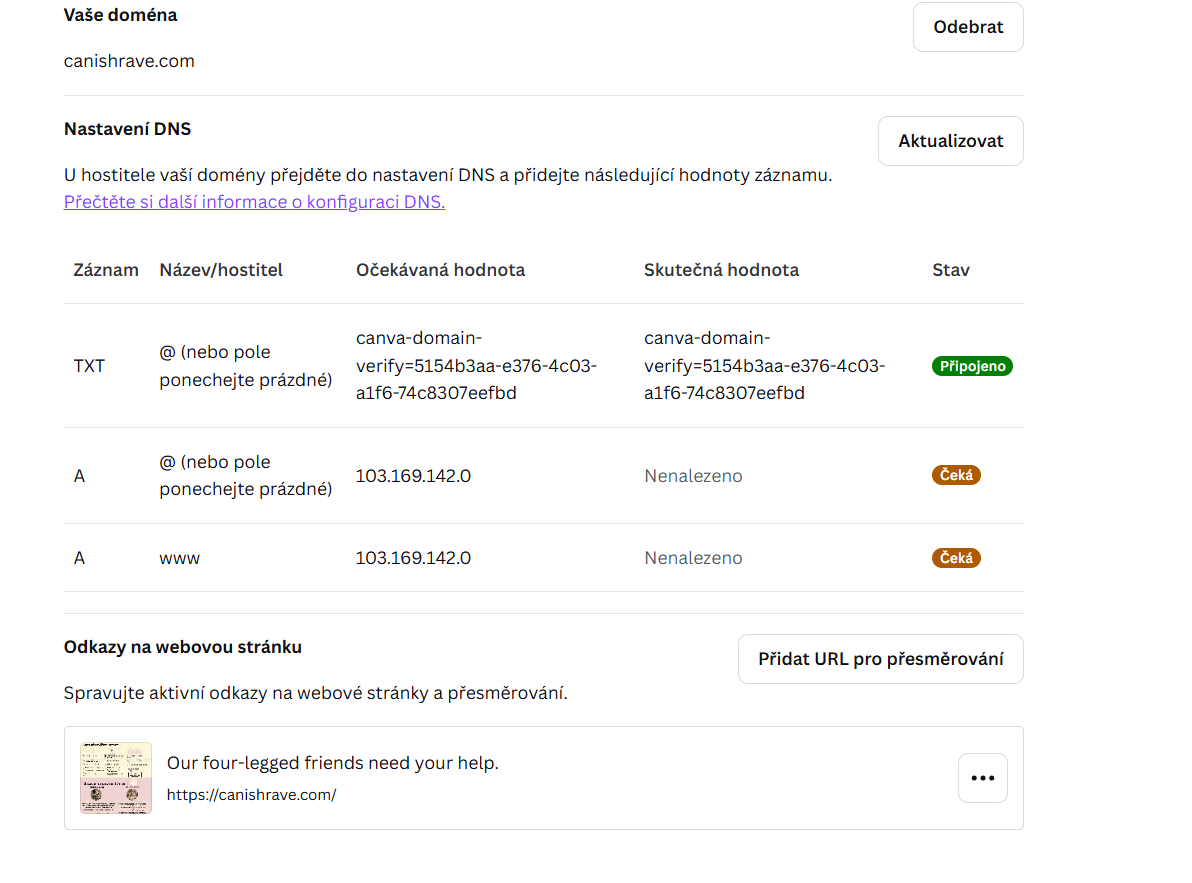Click the Stav column header
The image size is (1192, 883).
(x=950, y=270)
